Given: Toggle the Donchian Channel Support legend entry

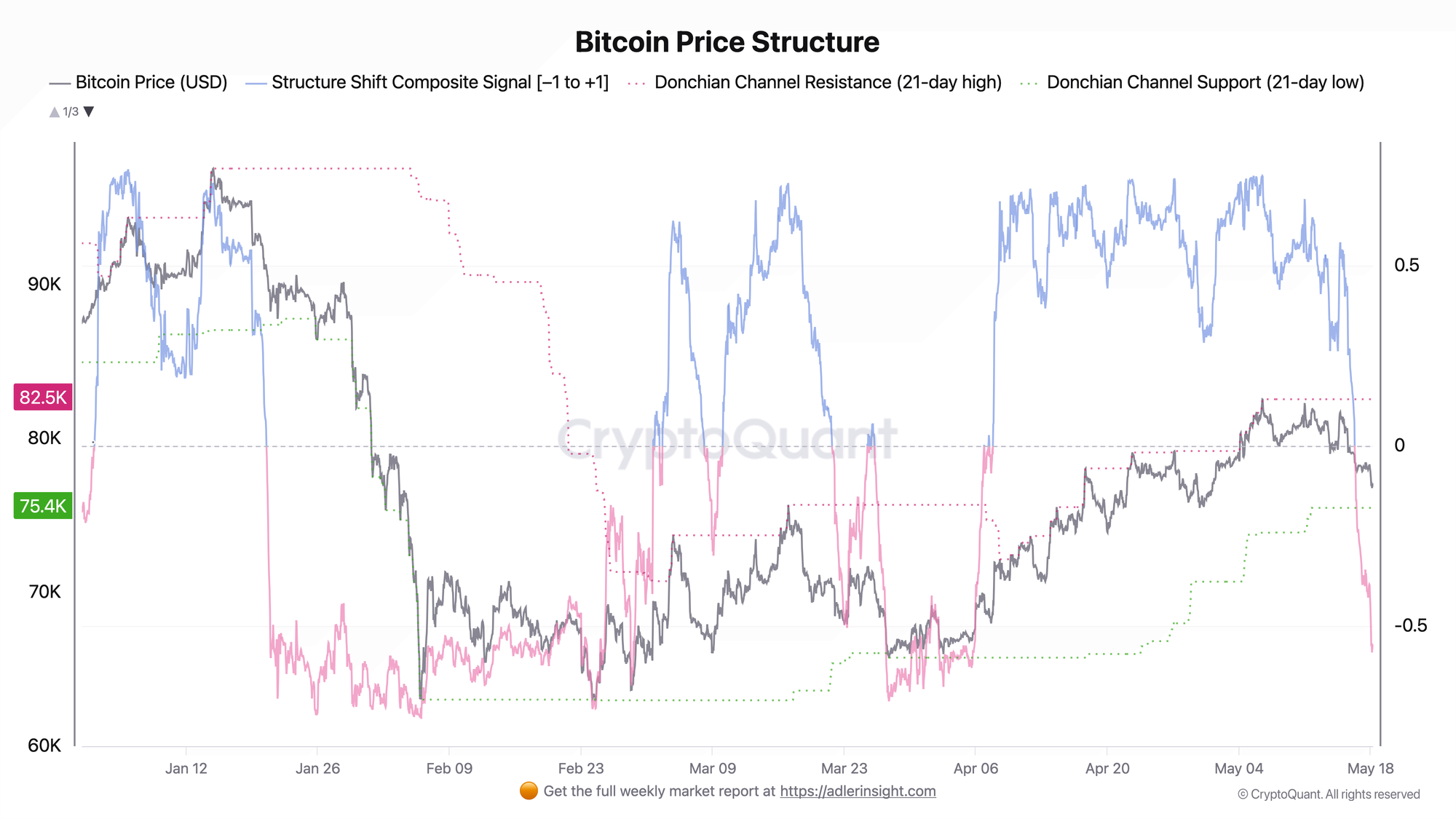Looking at the screenshot, I should [x=1192, y=82].
